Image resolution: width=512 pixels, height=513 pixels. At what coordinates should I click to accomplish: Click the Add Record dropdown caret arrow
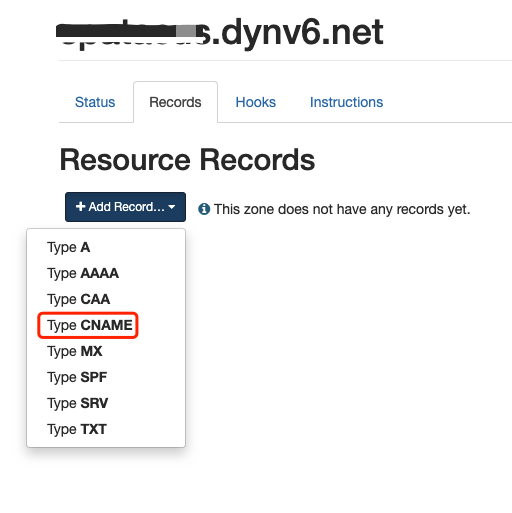(172, 207)
